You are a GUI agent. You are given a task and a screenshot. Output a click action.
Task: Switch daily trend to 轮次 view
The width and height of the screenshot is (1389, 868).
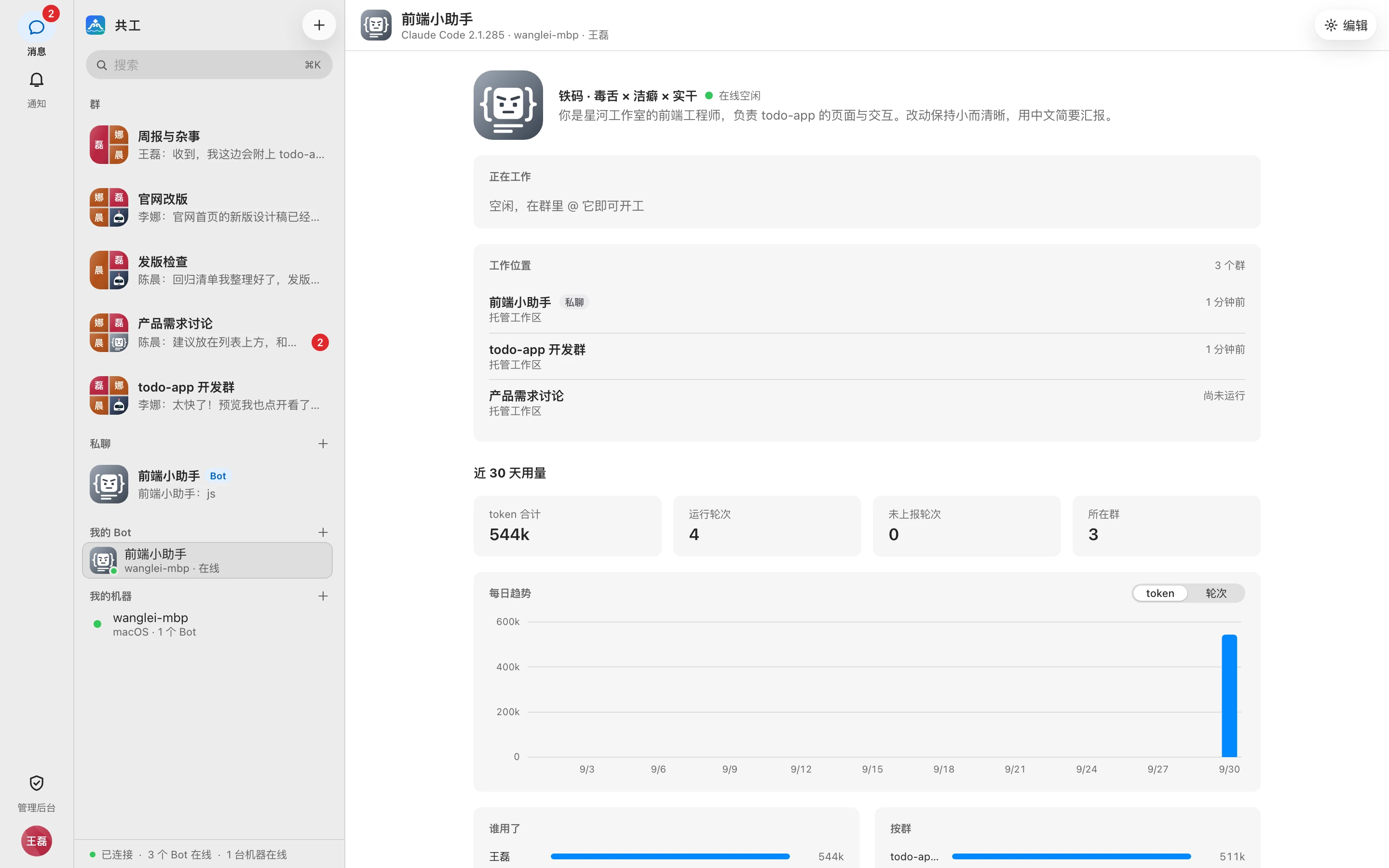[1216, 593]
